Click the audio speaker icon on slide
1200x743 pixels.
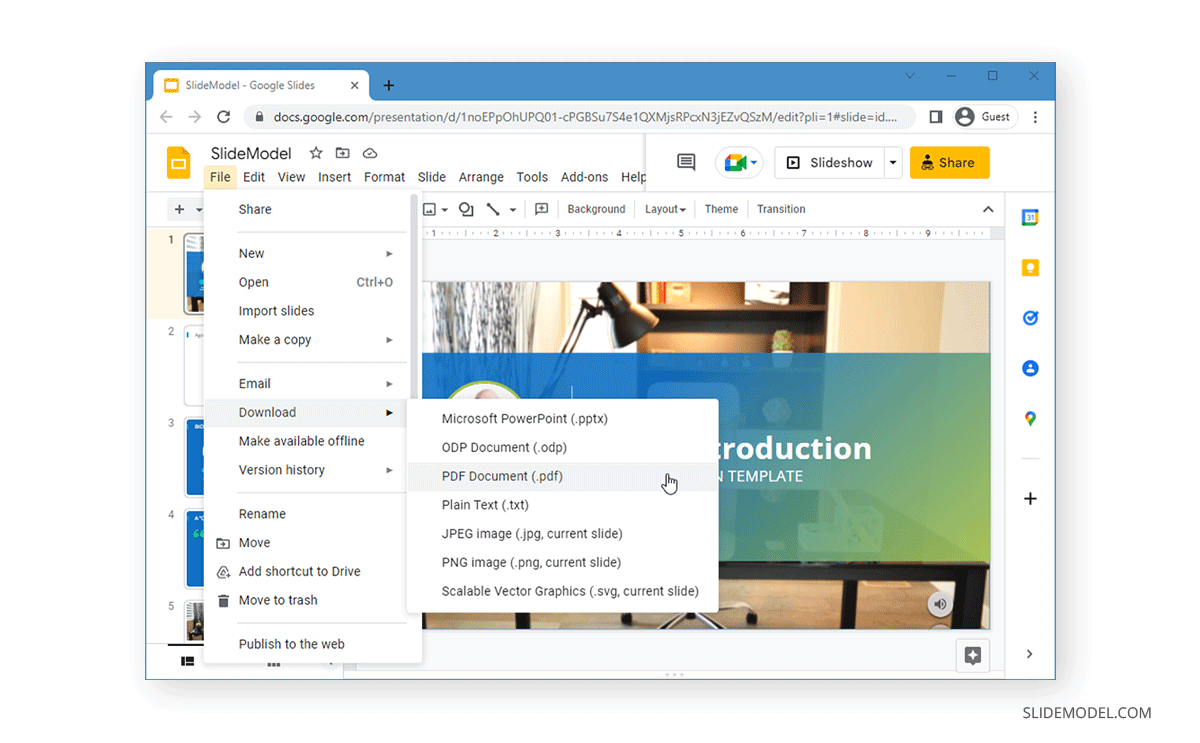(938, 604)
